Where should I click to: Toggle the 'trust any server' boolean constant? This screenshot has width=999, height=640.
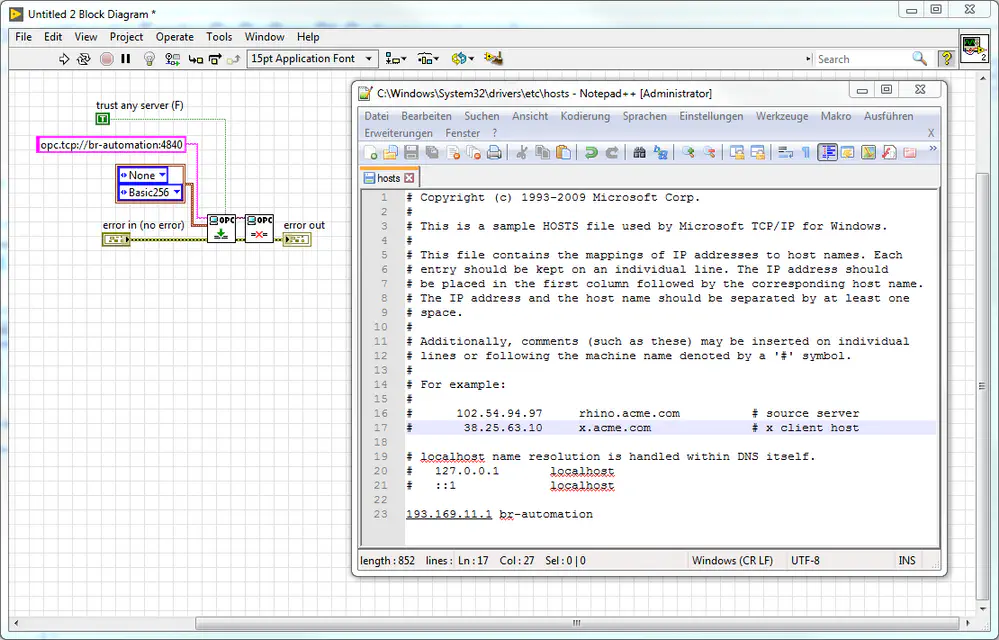click(x=102, y=119)
